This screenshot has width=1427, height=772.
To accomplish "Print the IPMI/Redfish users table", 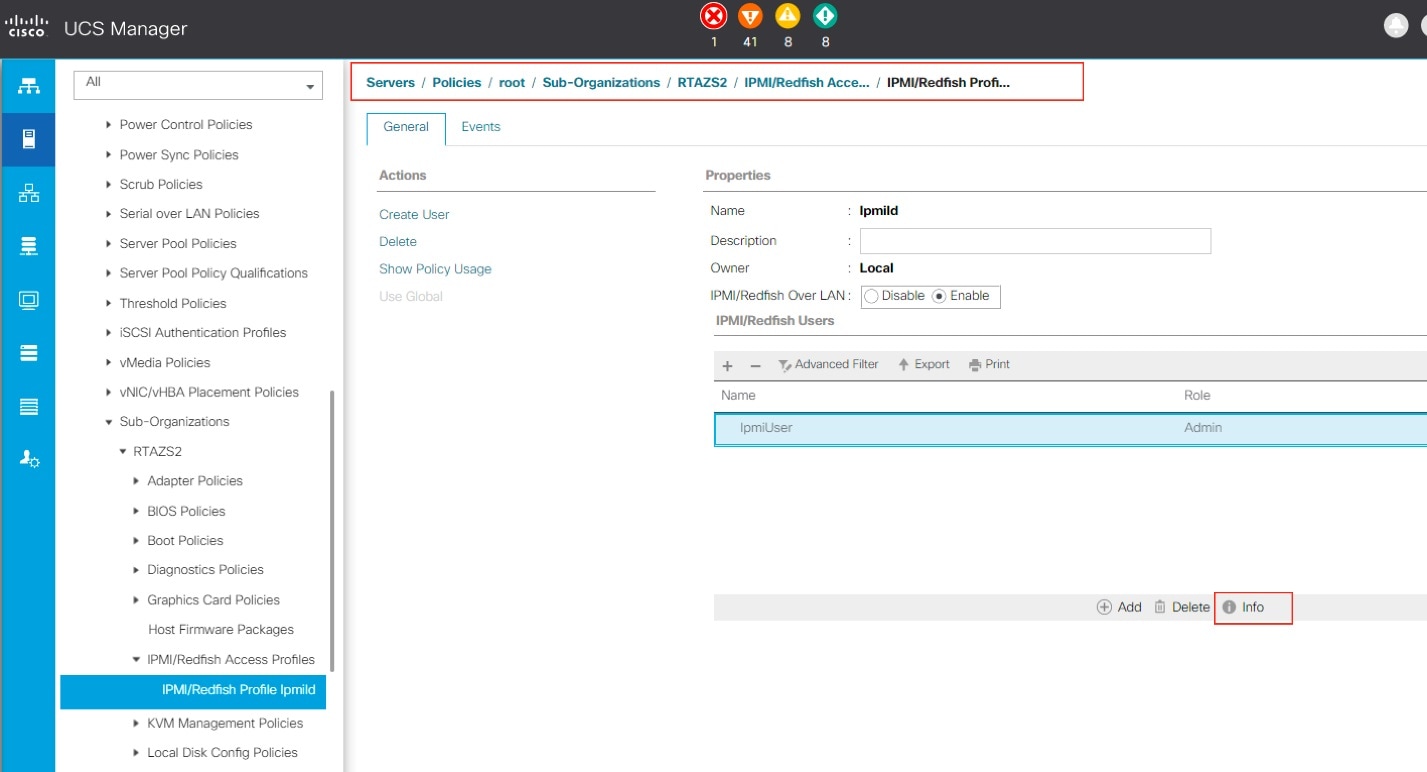I will (x=989, y=365).
